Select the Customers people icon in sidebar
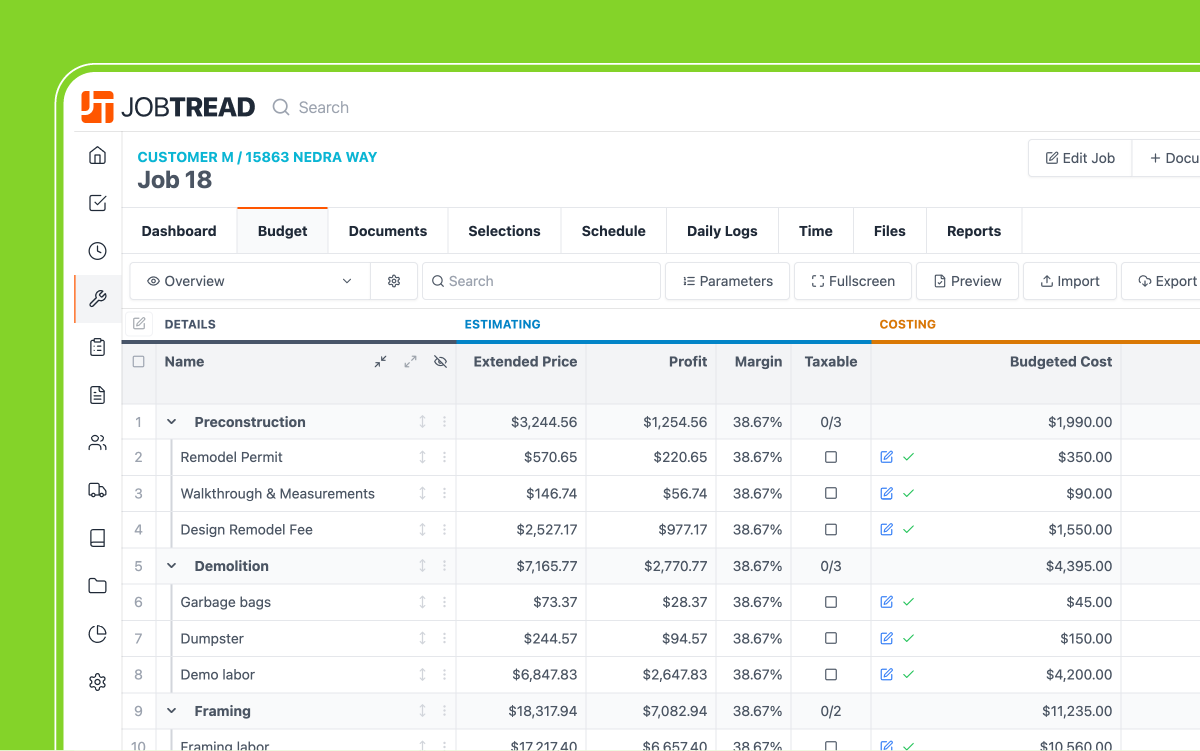1200x751 pixels. pos(97,442)
